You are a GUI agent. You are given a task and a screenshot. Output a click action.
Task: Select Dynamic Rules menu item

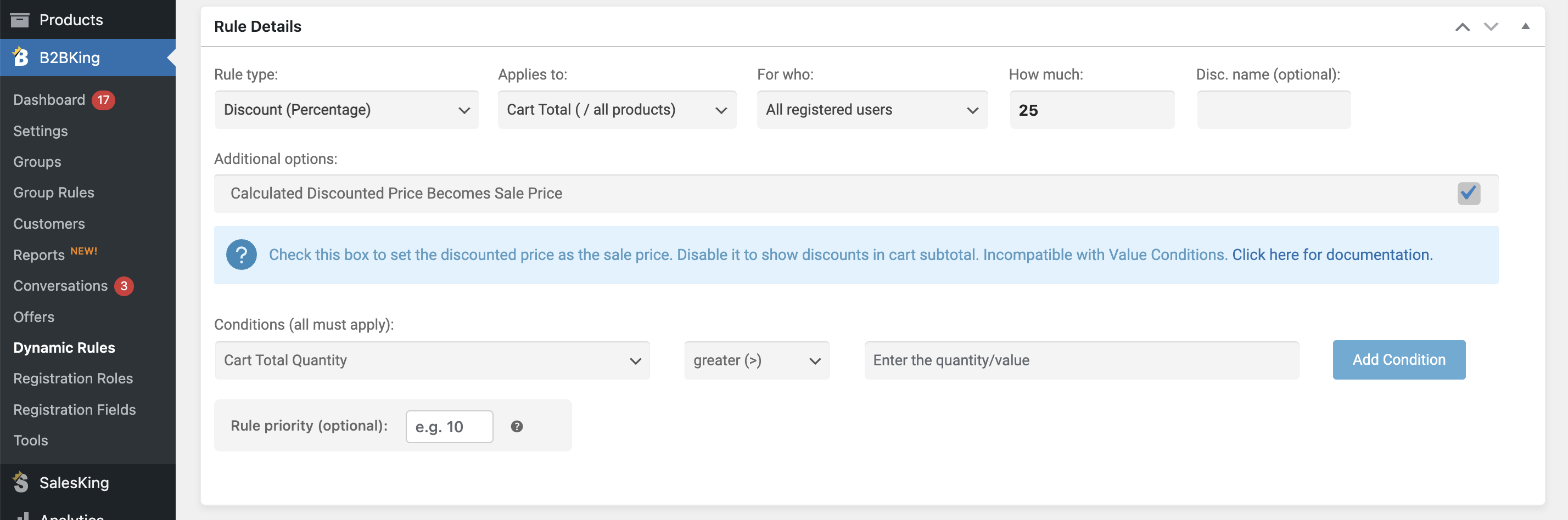(x=64, y=348)
